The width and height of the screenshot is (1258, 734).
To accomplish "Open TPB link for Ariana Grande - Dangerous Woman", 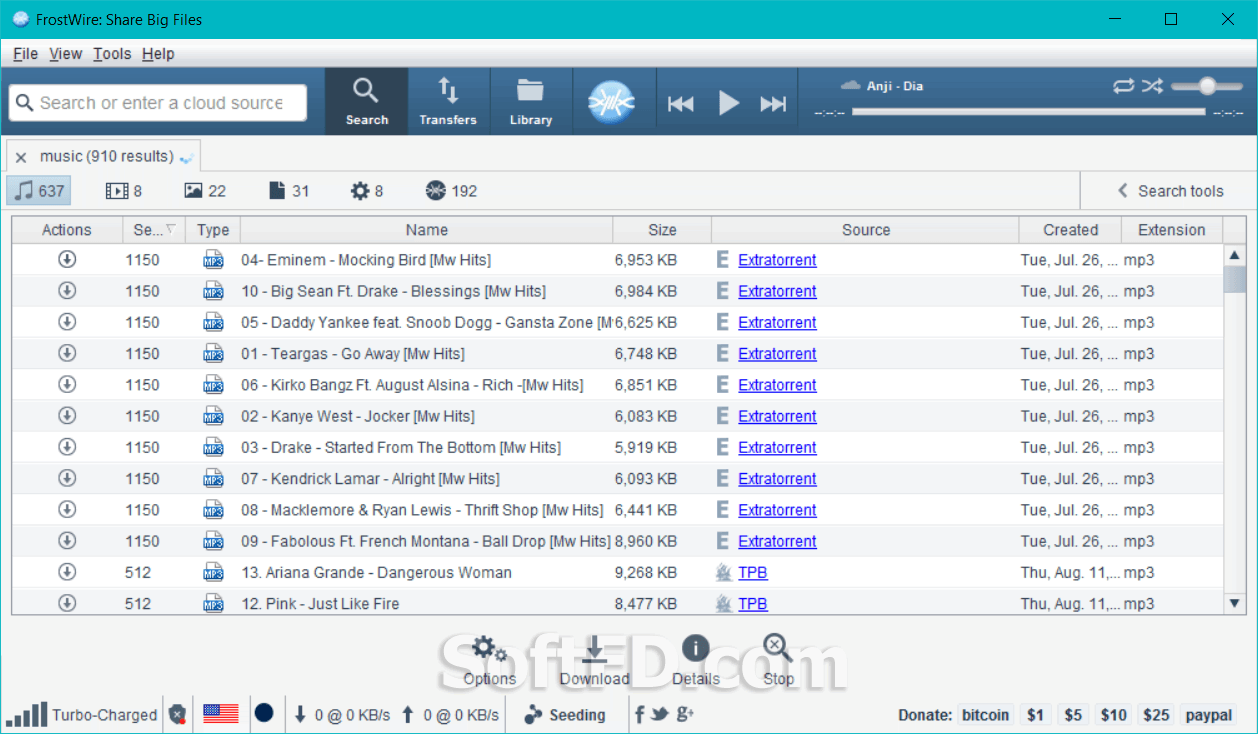I will pyautogui.click(x=753, y=573).
